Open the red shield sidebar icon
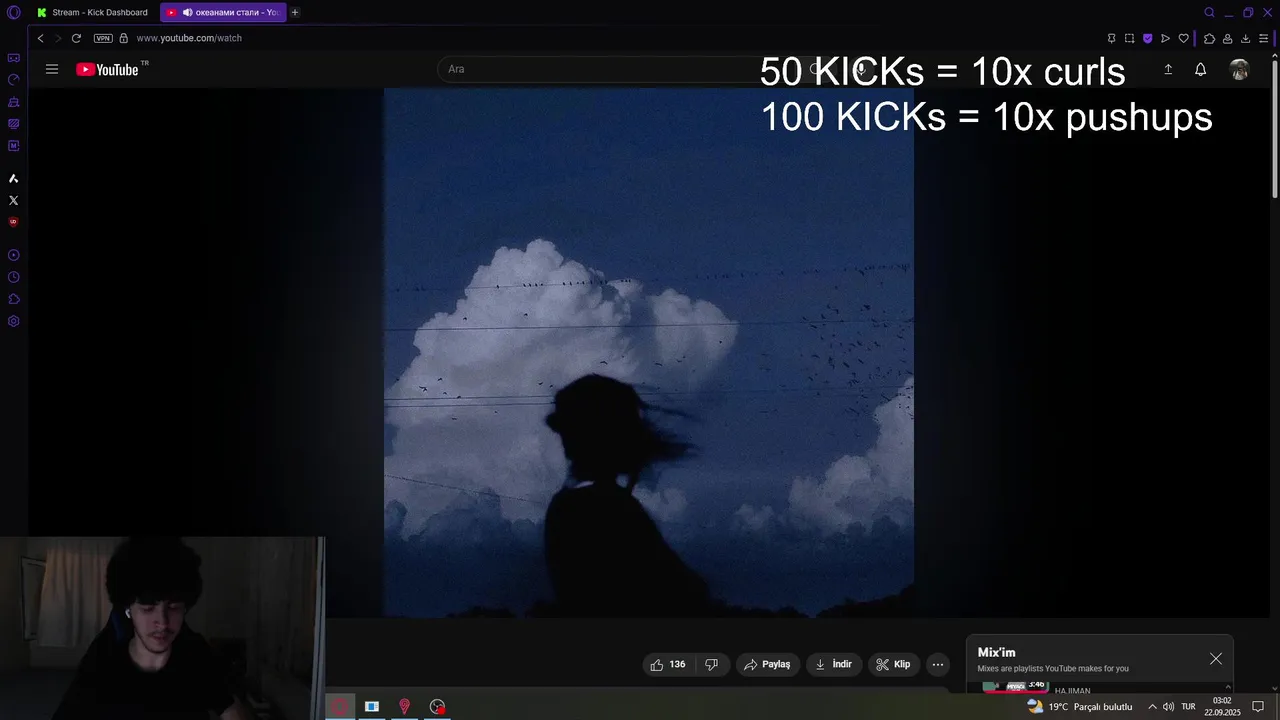This screenshot has height=720, width=1280. click(13, 222)
